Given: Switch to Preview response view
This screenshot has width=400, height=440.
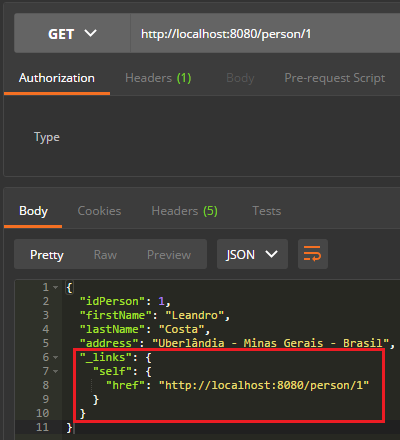Looking at the screenshot, I should tap(169, 255).
